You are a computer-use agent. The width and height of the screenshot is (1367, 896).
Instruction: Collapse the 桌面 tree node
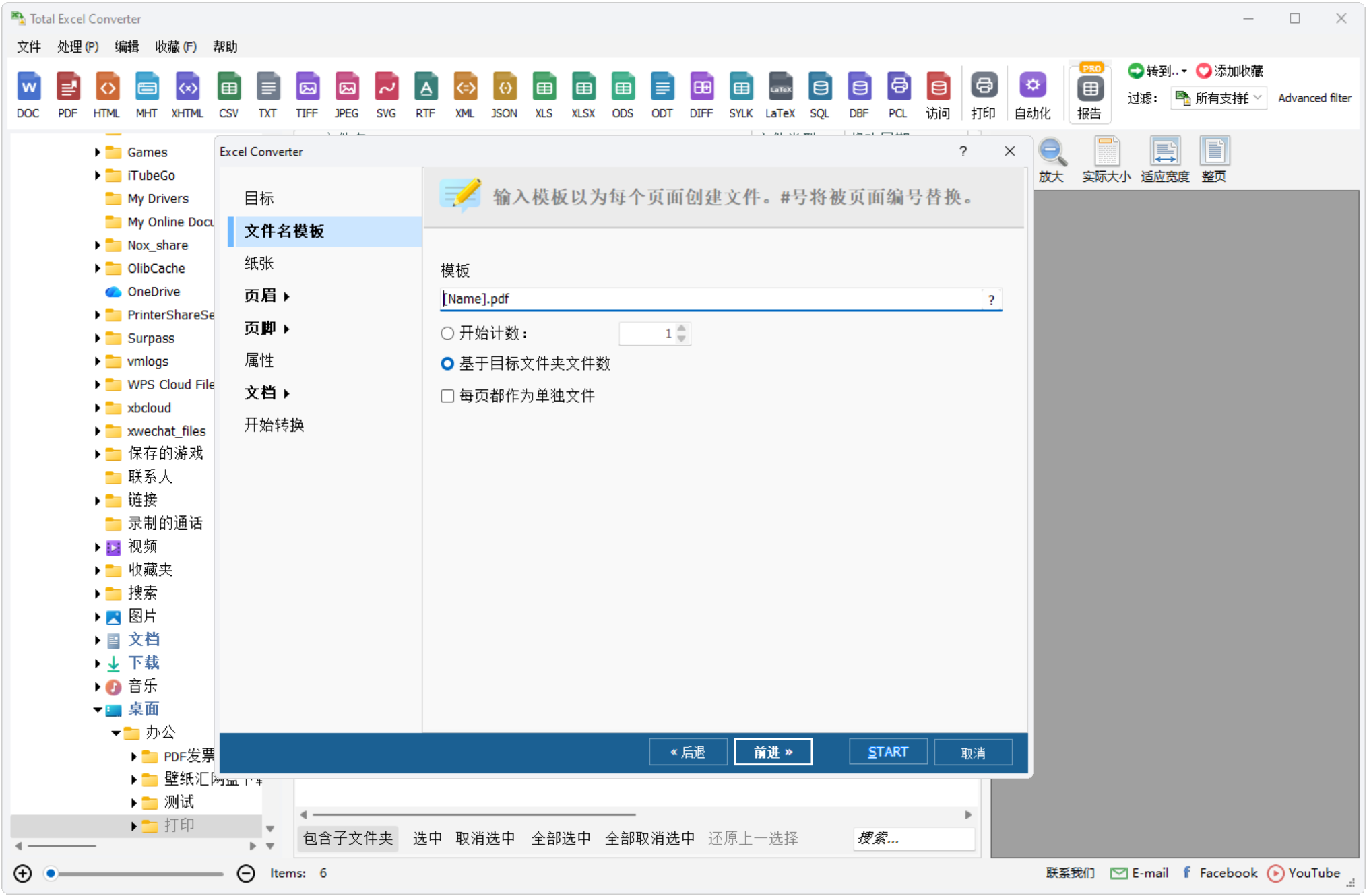tap(98, 710)
